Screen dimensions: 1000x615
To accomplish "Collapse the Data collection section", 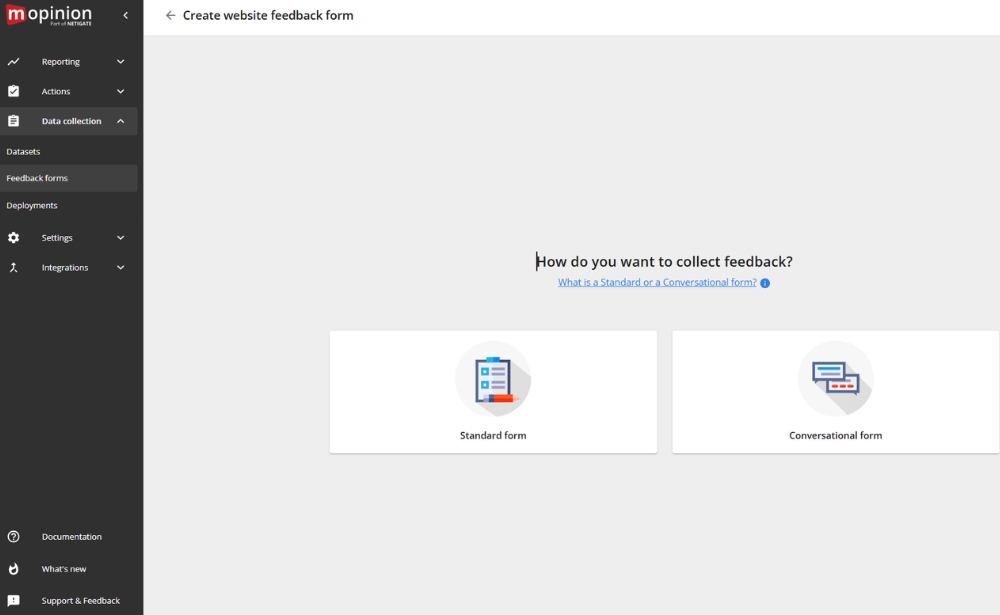I will pyautogui.click(x=121, y=121).
